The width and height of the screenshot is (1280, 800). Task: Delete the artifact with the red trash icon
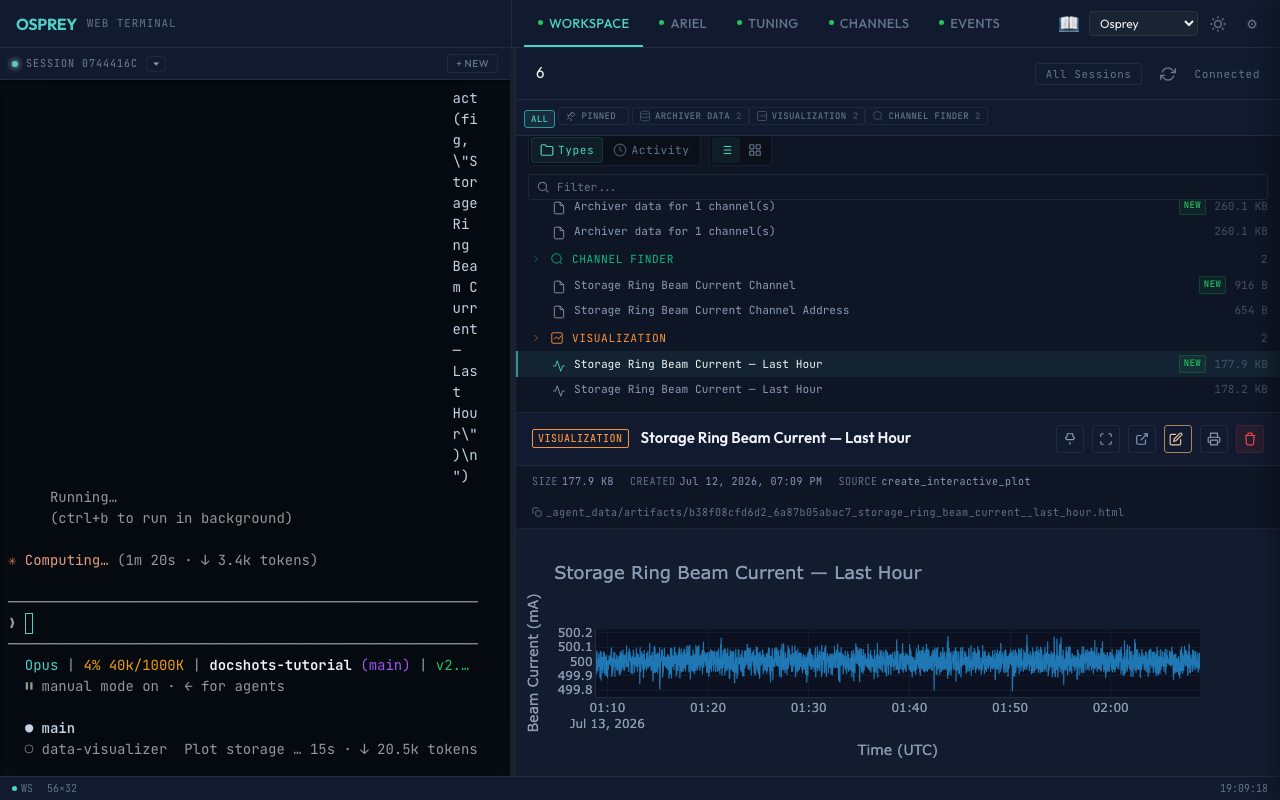(1250, 438)
